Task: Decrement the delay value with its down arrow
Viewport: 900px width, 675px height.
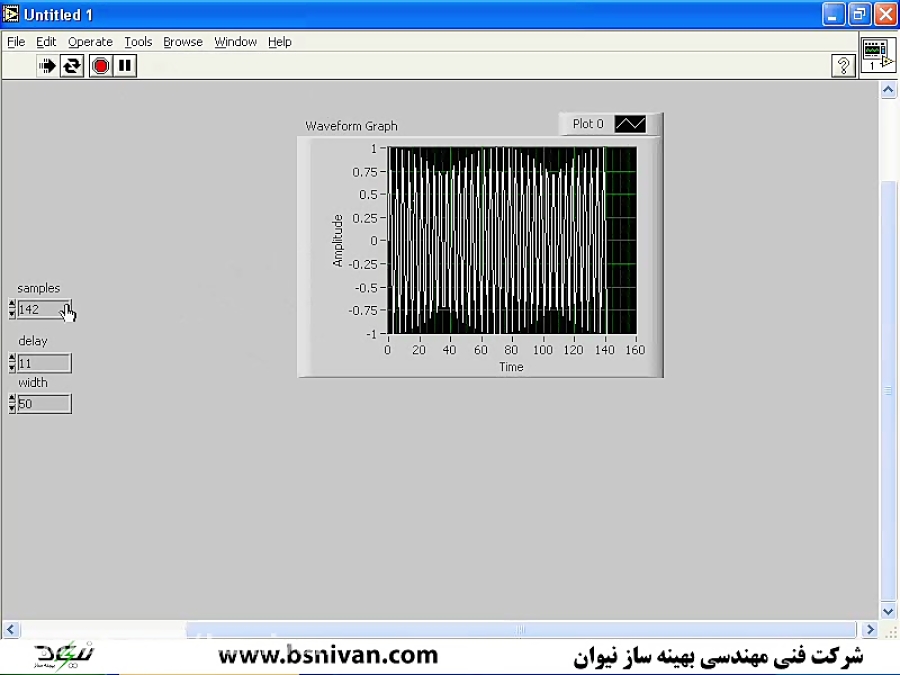Action: [11, 367]
